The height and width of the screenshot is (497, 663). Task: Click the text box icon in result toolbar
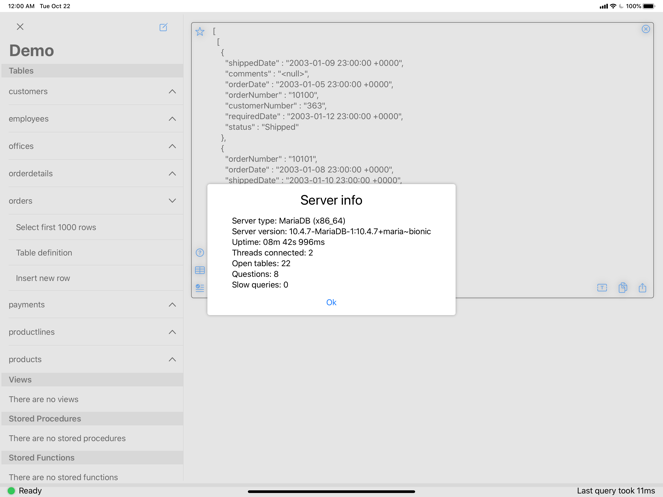coord(602,288)
